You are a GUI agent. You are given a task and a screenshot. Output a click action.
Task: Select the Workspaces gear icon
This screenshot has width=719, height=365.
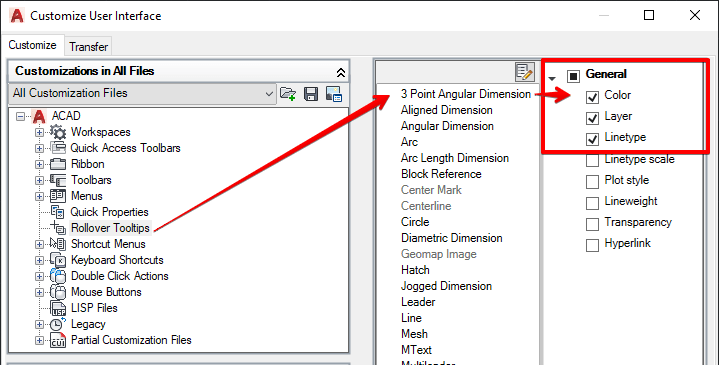58,132
